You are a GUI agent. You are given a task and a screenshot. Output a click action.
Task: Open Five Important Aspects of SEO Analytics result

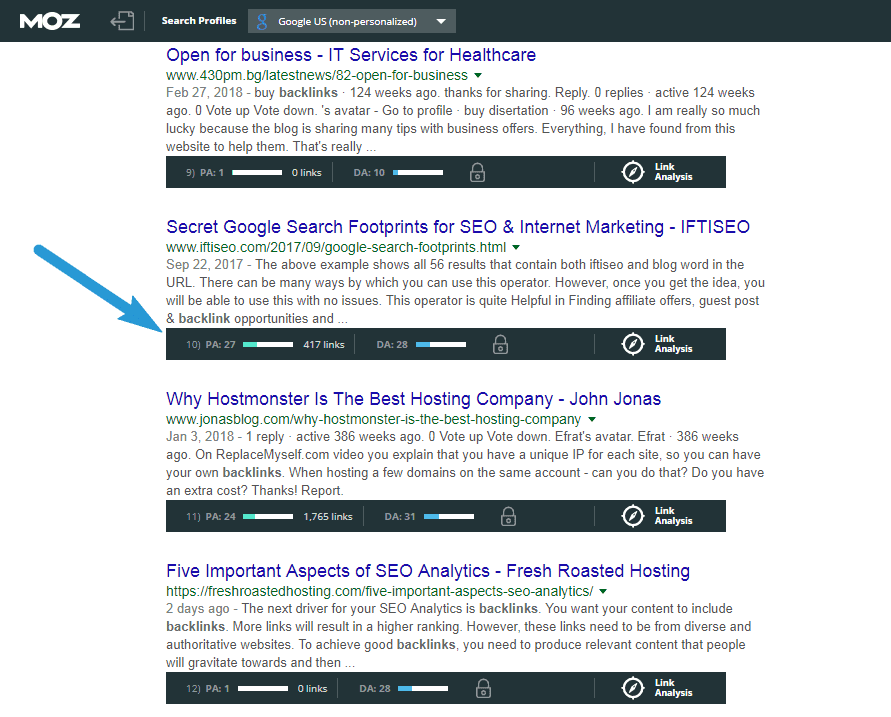coord(428,570)
